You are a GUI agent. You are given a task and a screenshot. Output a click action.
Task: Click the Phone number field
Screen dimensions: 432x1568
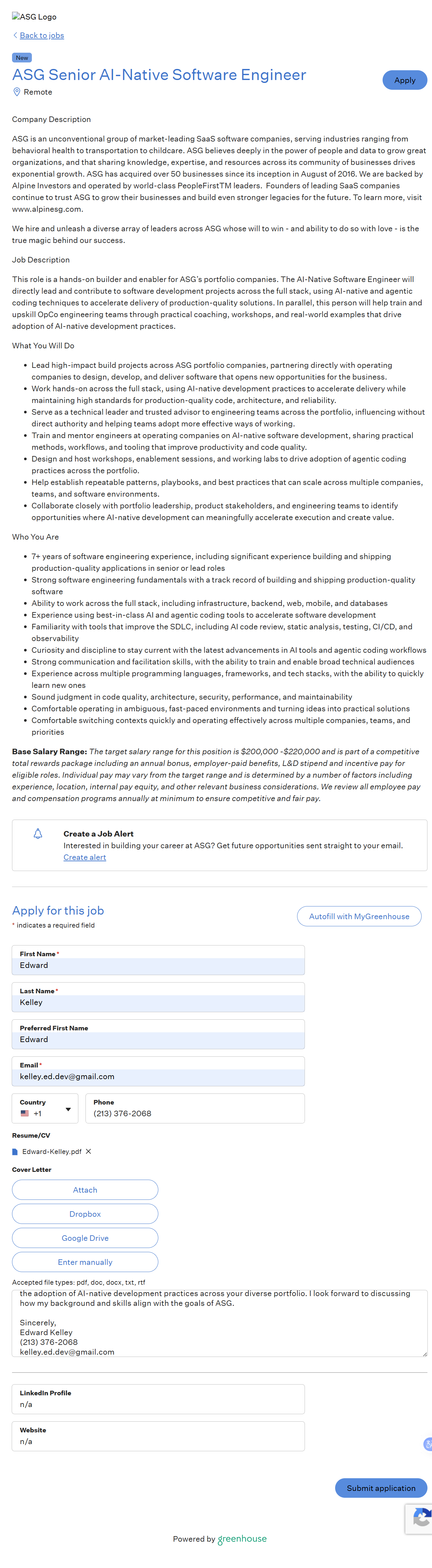click(x=195, y=1113)
